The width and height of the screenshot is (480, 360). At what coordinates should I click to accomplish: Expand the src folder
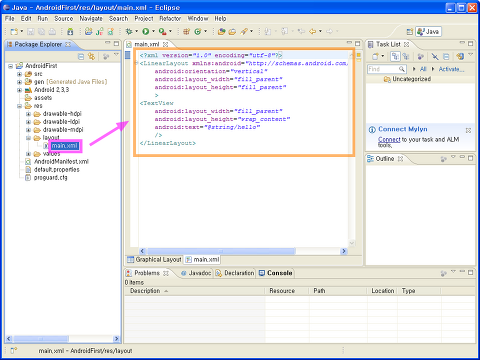coord(19,74)
